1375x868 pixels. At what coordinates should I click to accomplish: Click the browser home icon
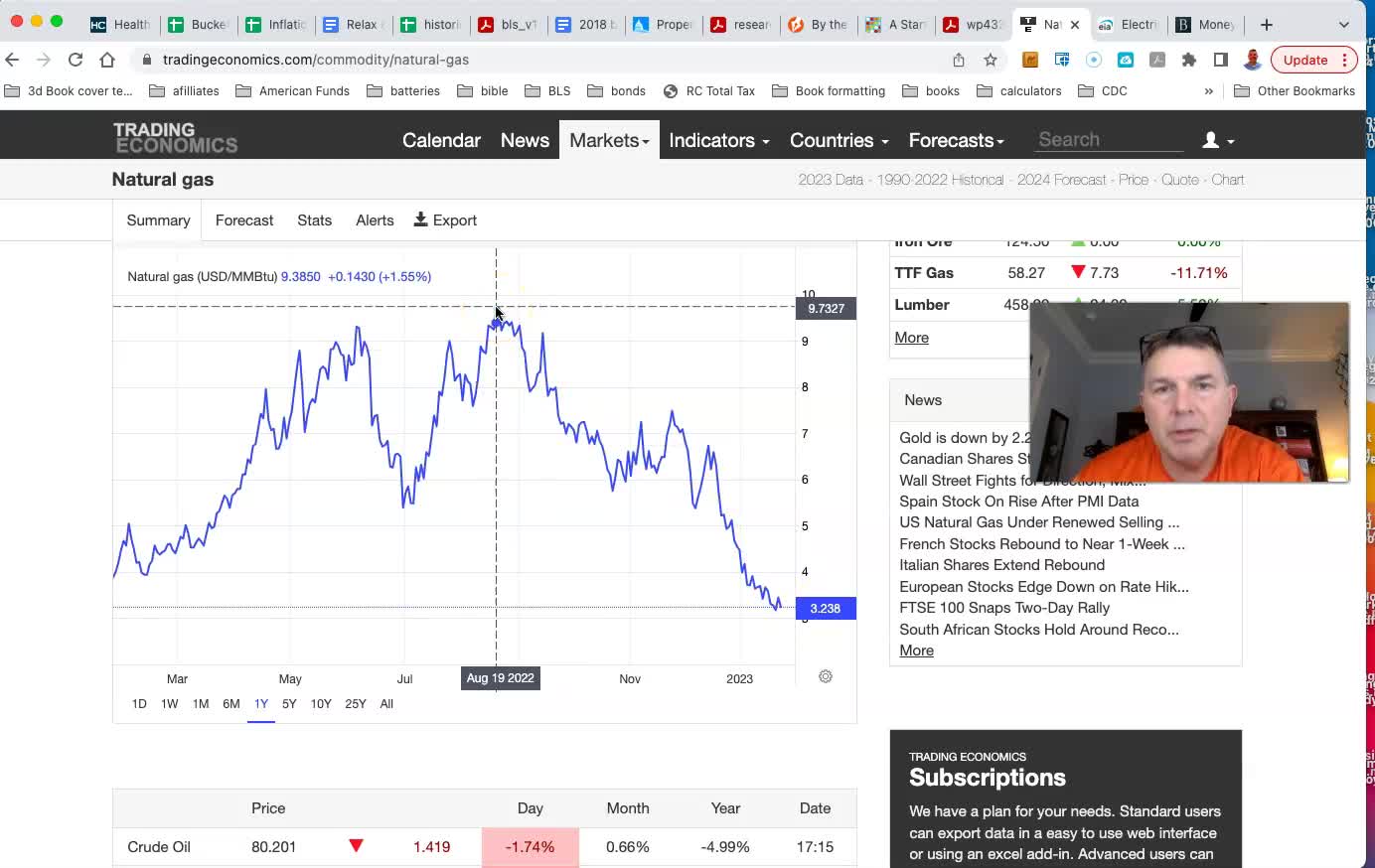107,60
